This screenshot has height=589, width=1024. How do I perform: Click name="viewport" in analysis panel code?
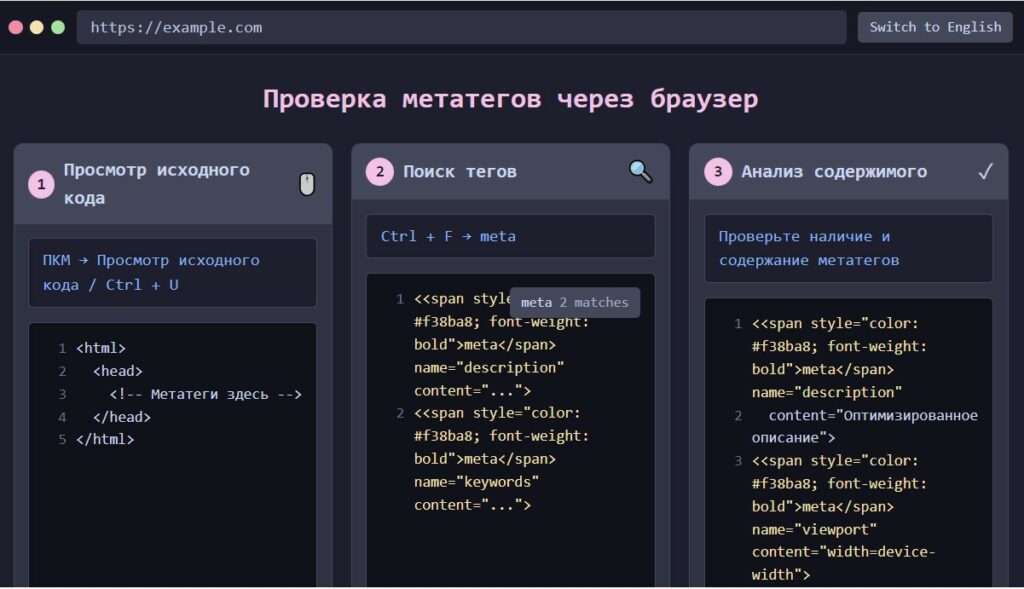click(814, 530)
